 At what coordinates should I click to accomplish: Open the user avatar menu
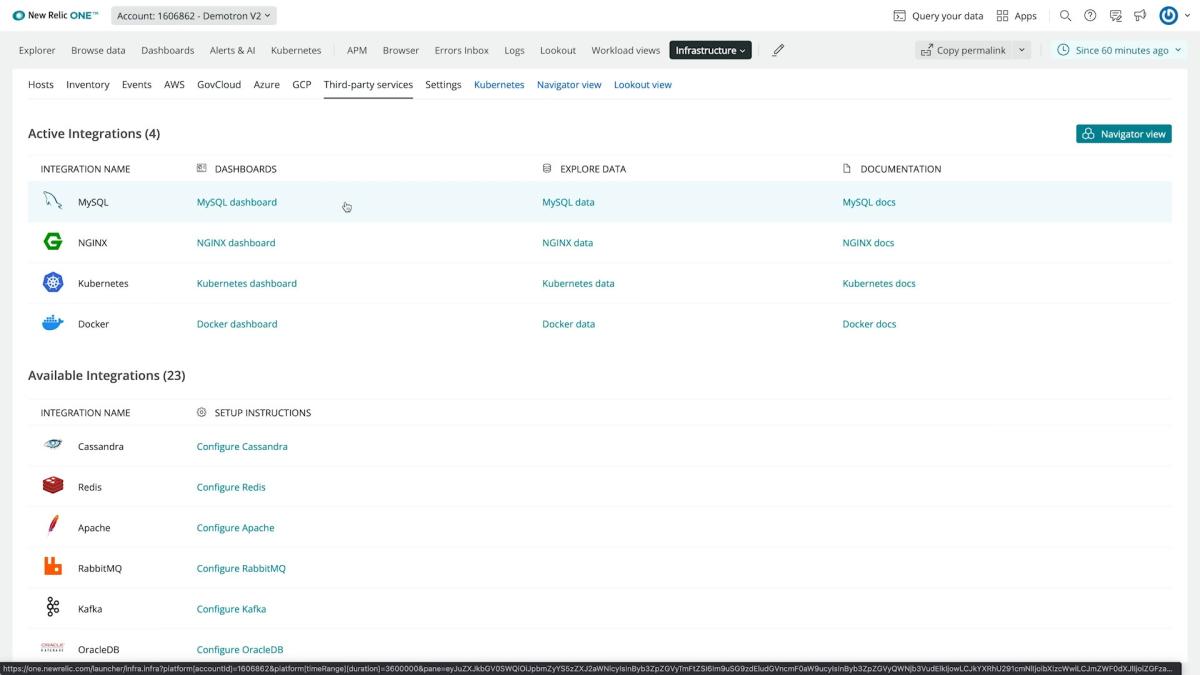pyautogui.click(x=1168, y=16)
